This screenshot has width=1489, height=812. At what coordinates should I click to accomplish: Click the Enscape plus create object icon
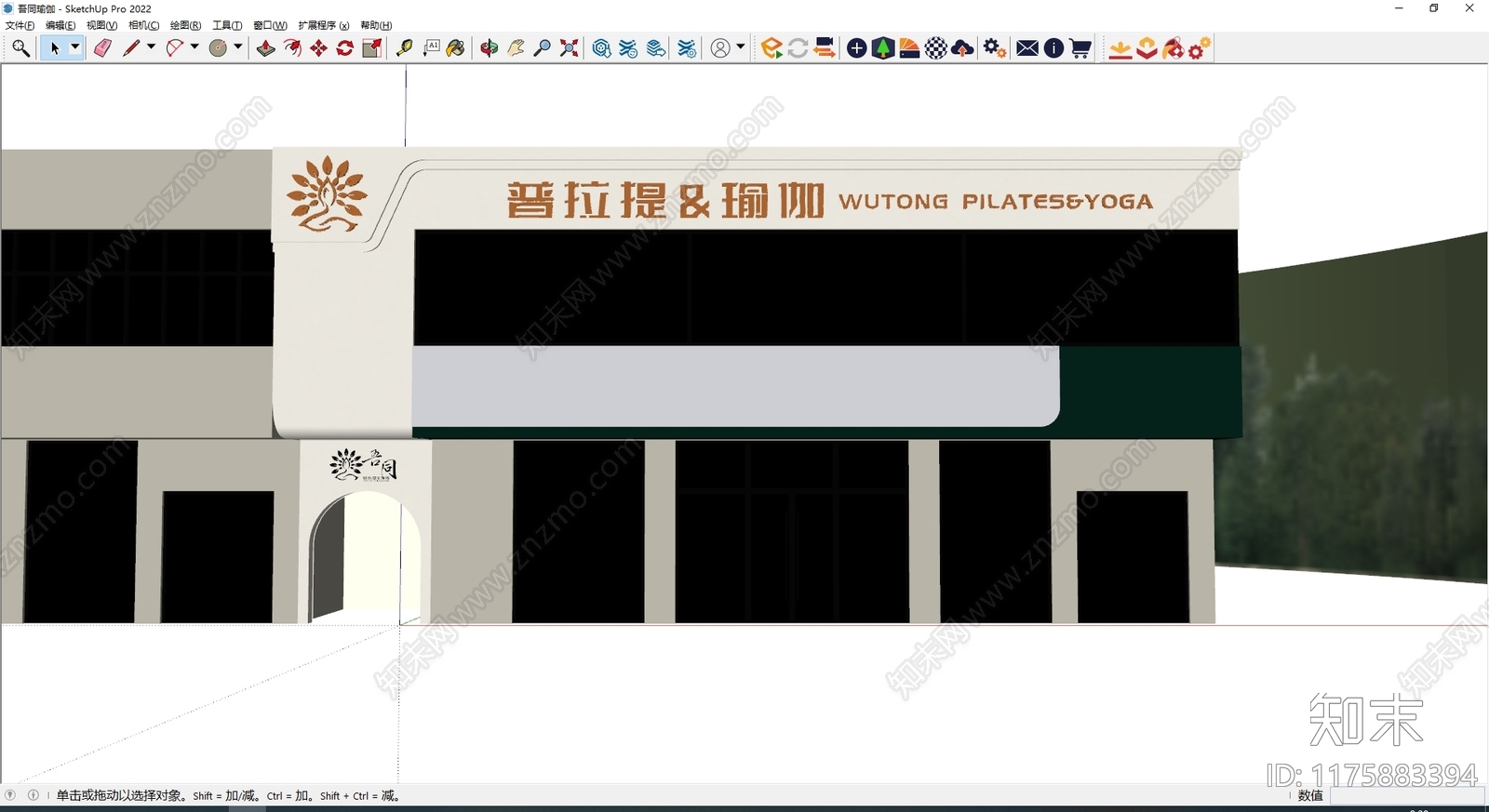point(857,48)
